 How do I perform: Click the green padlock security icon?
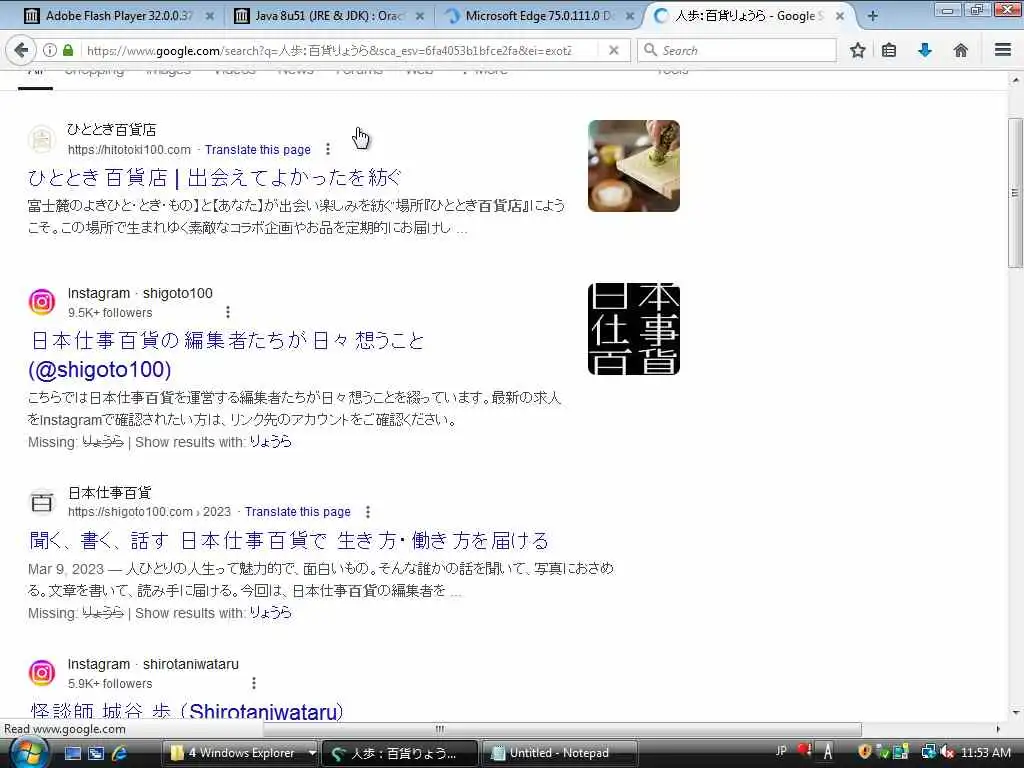pos(68,50)
